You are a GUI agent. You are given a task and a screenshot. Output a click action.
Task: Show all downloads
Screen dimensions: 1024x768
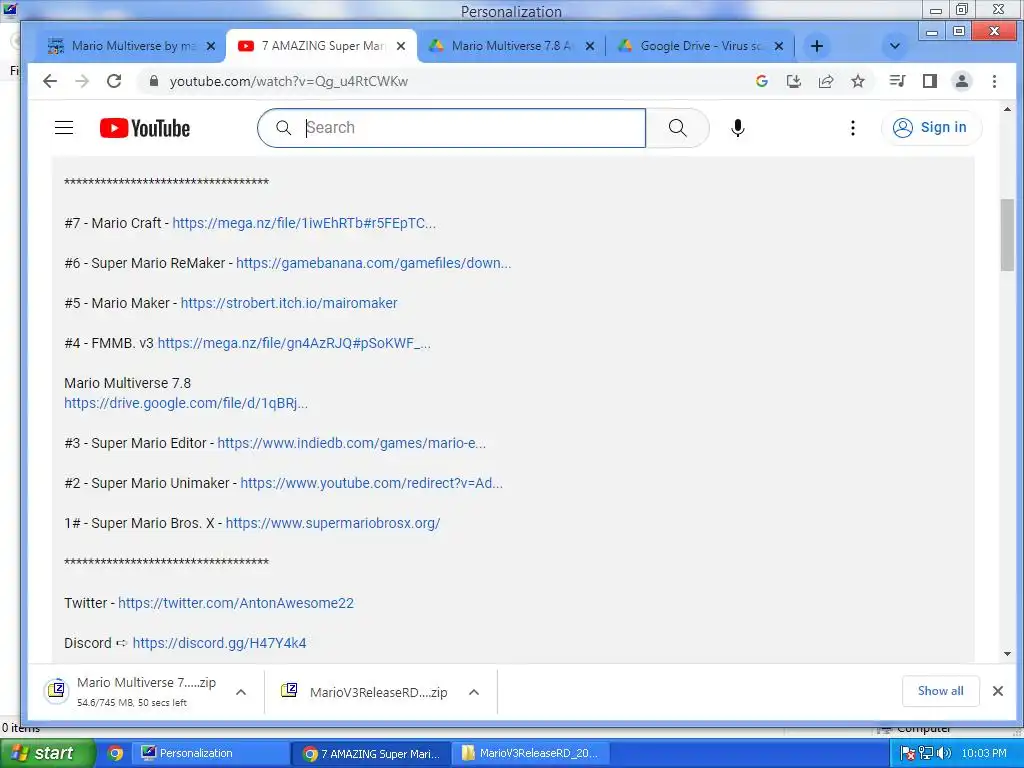[940, 691]
